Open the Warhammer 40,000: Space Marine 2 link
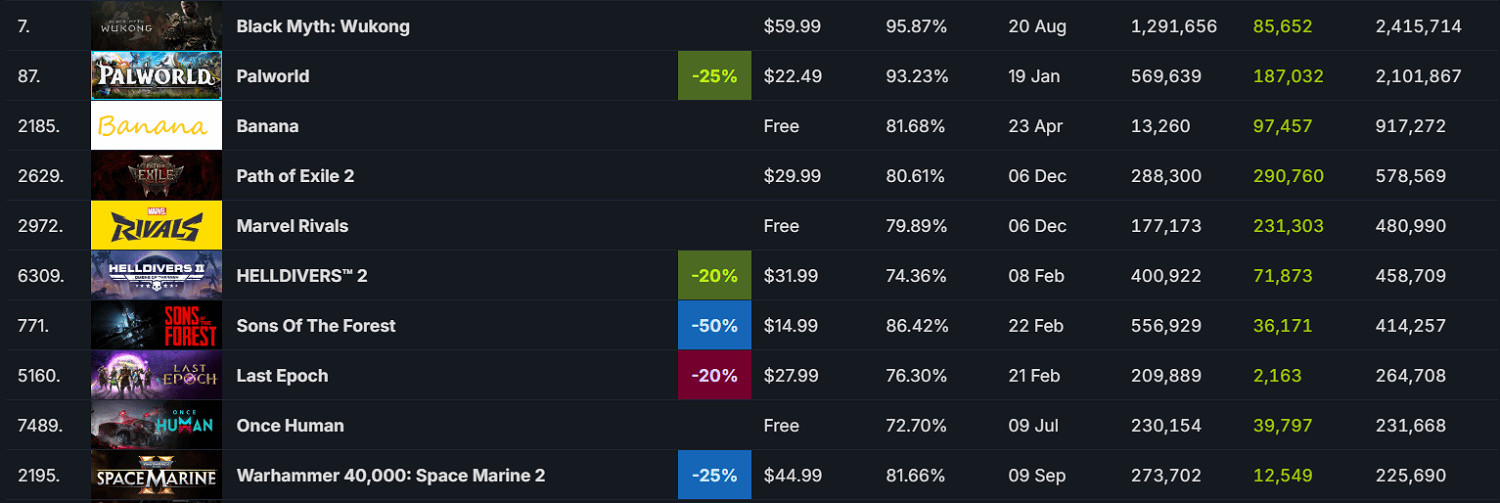Image resolution: width=1500 pixels, height=503 pixels. coord(390,476)
